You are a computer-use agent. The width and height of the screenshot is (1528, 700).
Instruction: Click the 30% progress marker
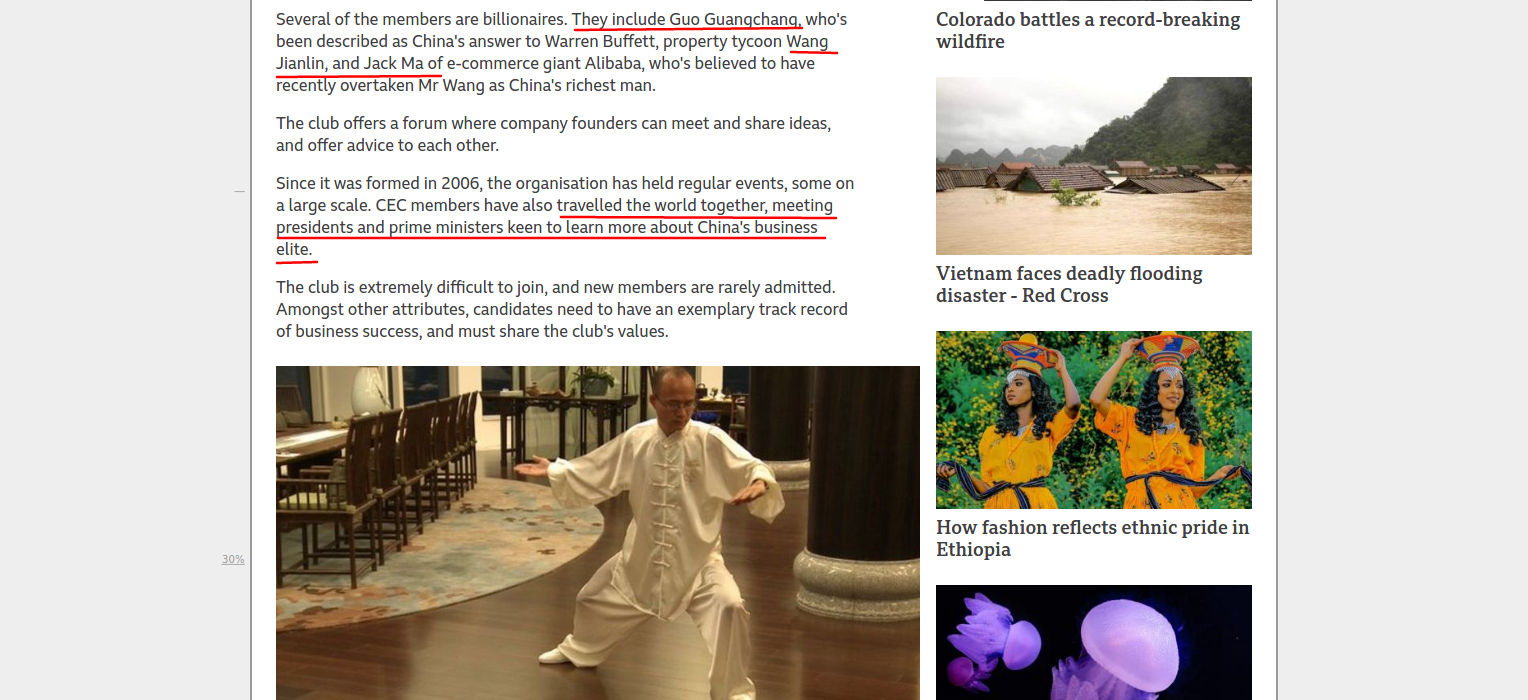tap(233, 559)
